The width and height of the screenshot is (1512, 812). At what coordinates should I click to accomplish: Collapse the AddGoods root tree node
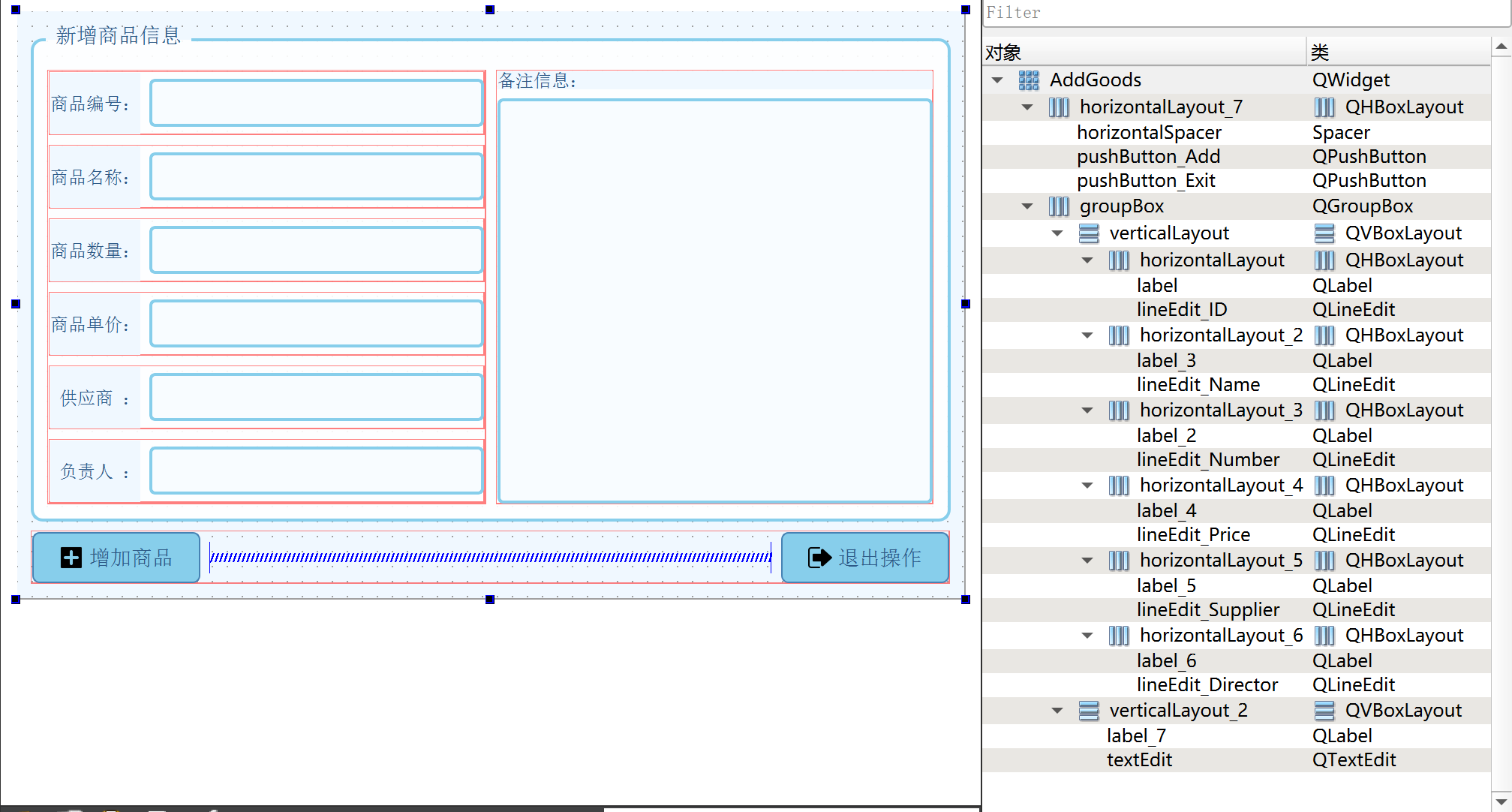point(997,80)
